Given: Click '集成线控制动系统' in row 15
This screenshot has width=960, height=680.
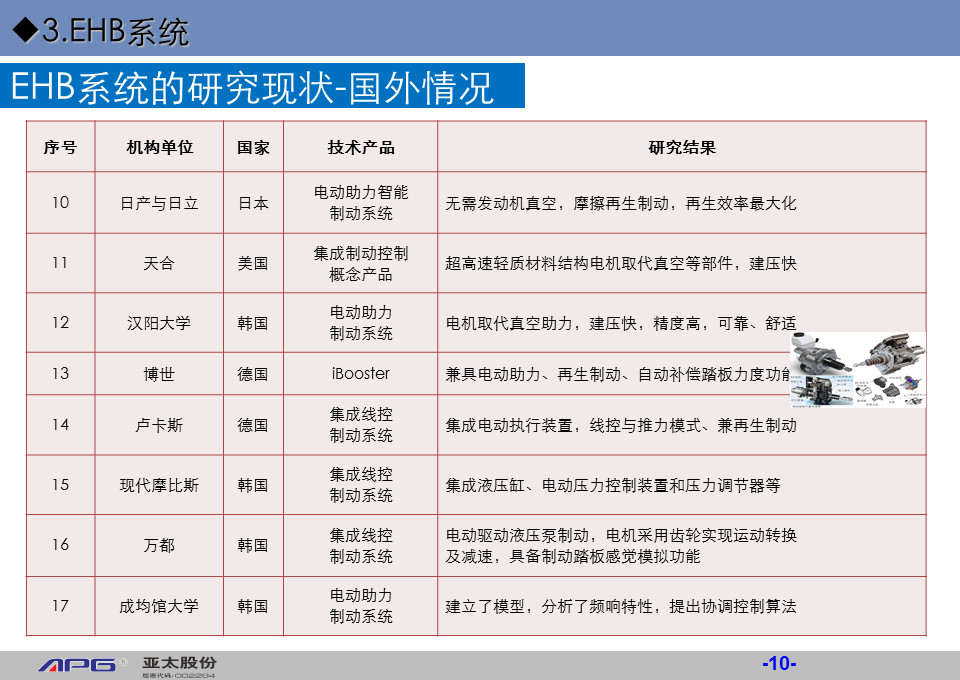Looking at the screenshot, I should pos(361,485).
